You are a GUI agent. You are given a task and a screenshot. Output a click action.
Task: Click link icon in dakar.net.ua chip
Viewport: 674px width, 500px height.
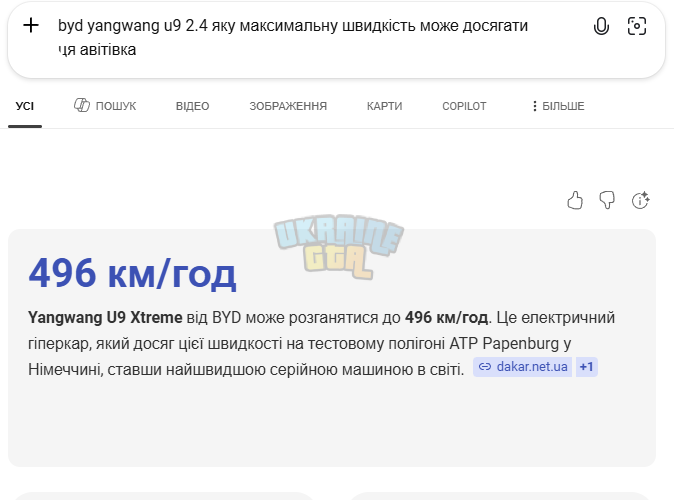[x=485, y=367]
